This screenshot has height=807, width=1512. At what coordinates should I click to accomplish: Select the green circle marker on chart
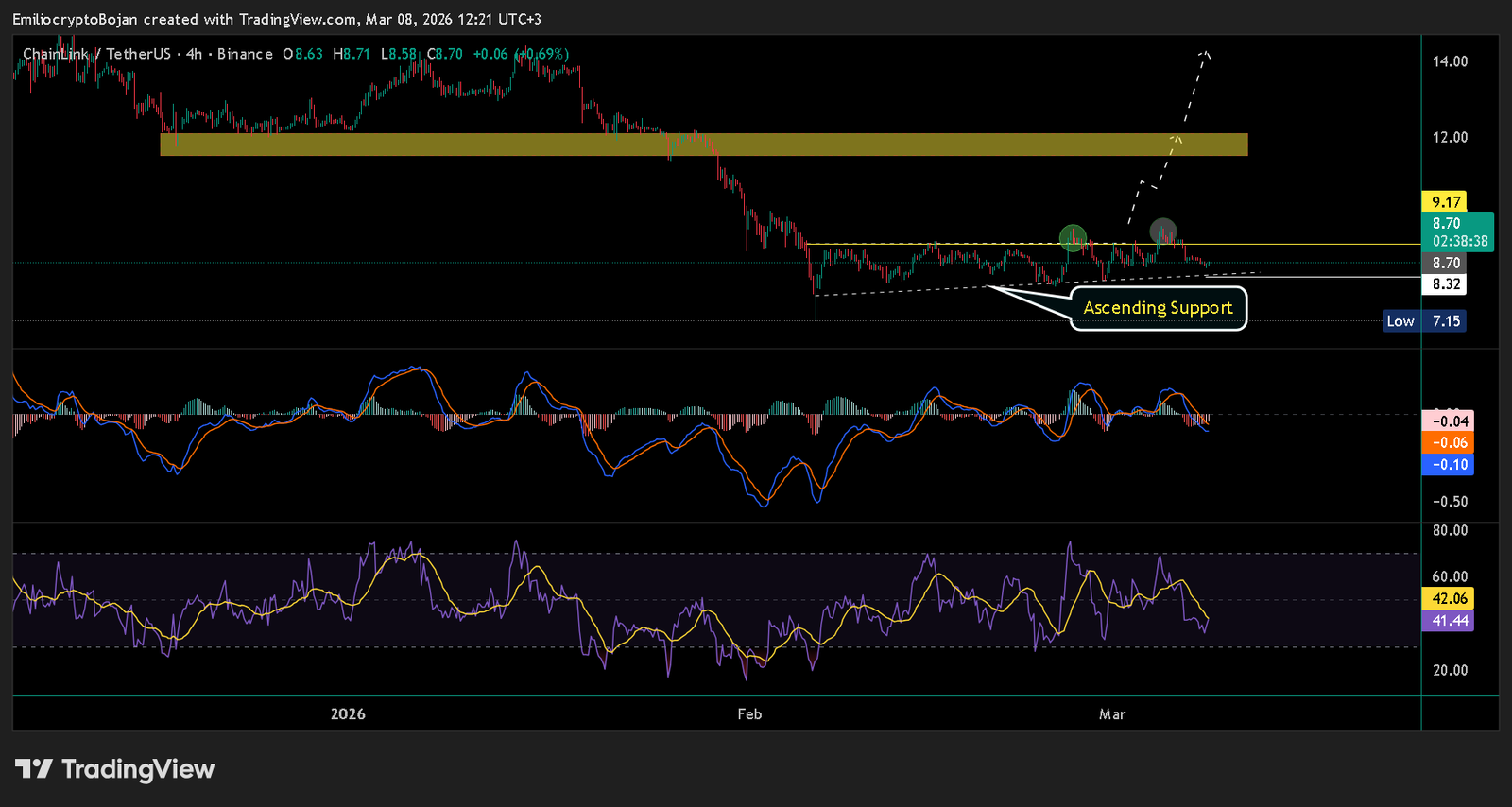pos(1073,237)
